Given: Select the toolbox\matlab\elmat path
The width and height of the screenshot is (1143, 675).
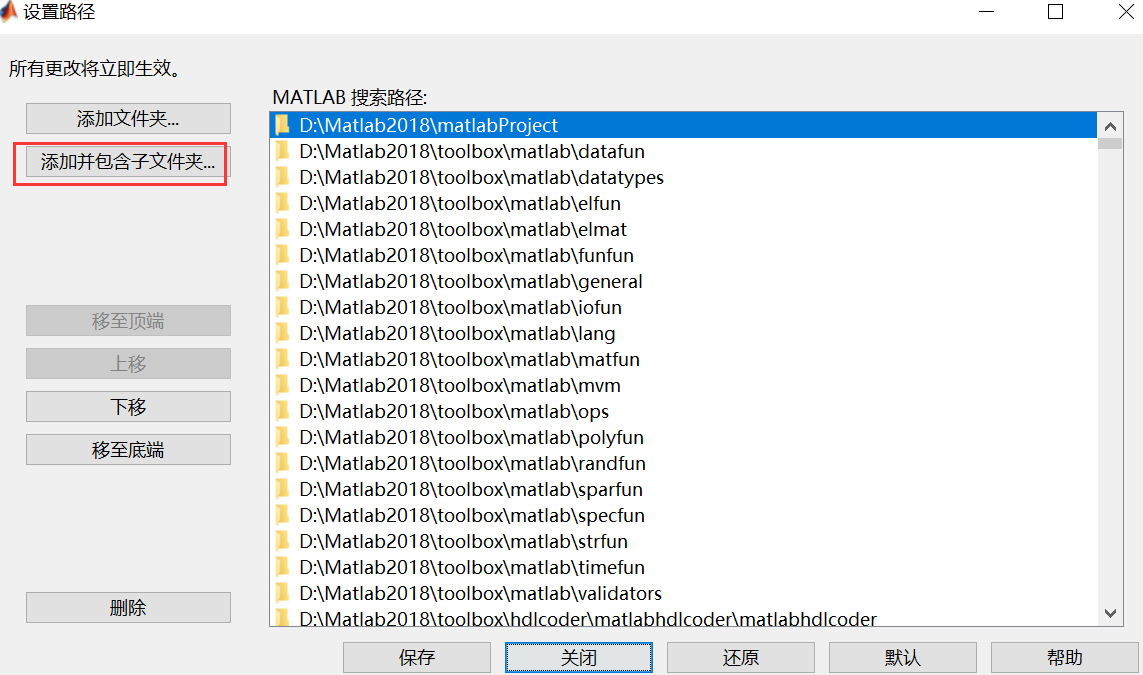Looking at the screenshot, I should tap(683, 229).
